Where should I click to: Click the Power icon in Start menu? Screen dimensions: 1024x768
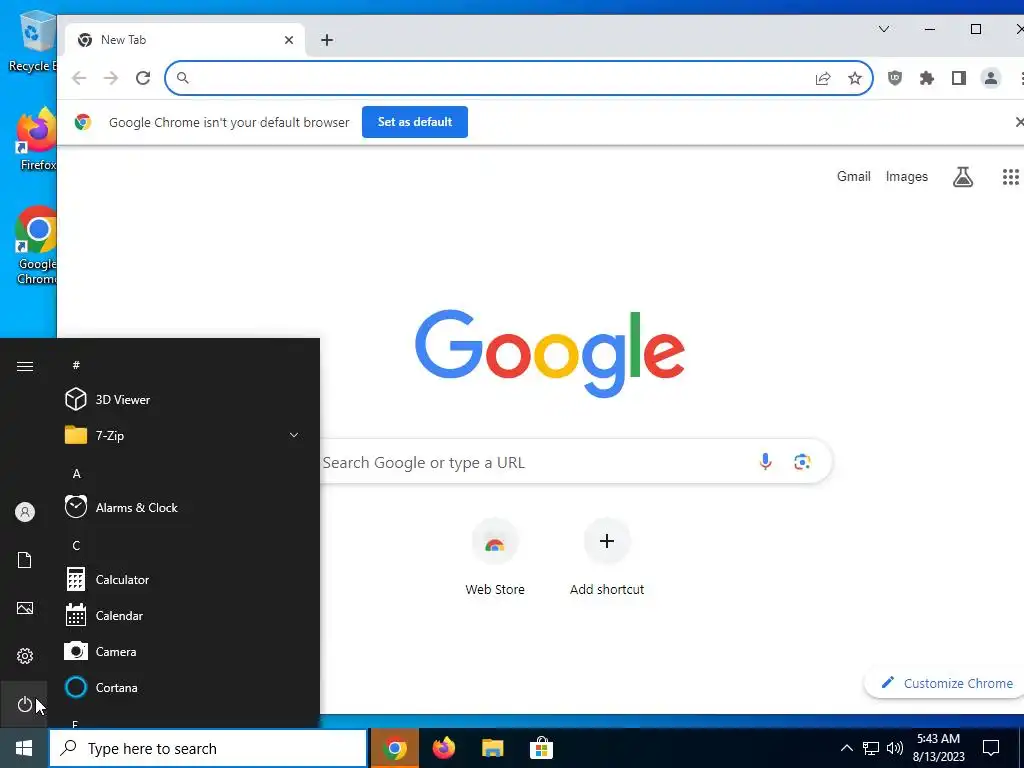pos(25,704)
